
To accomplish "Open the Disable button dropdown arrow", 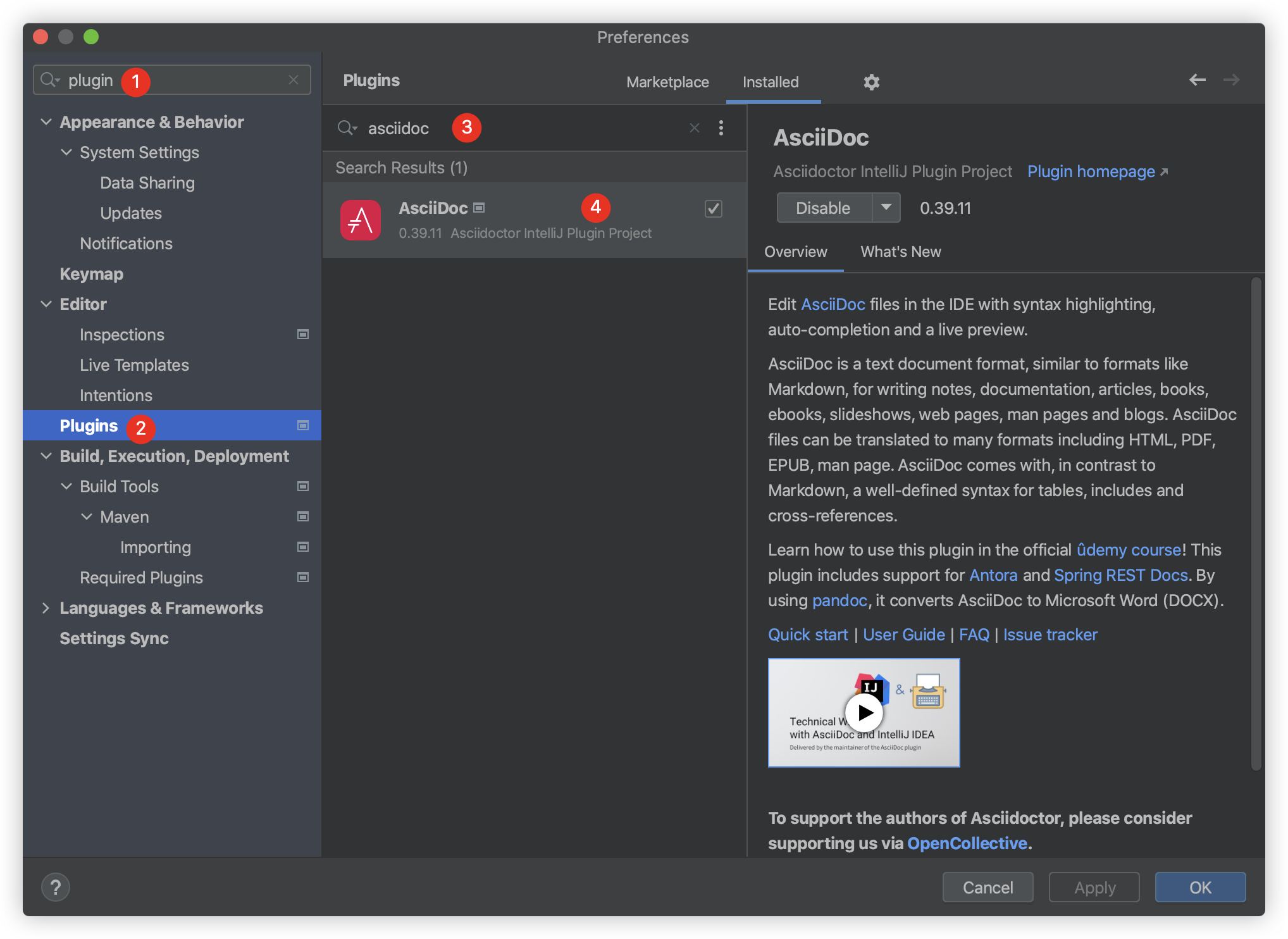I will (886, 208).
